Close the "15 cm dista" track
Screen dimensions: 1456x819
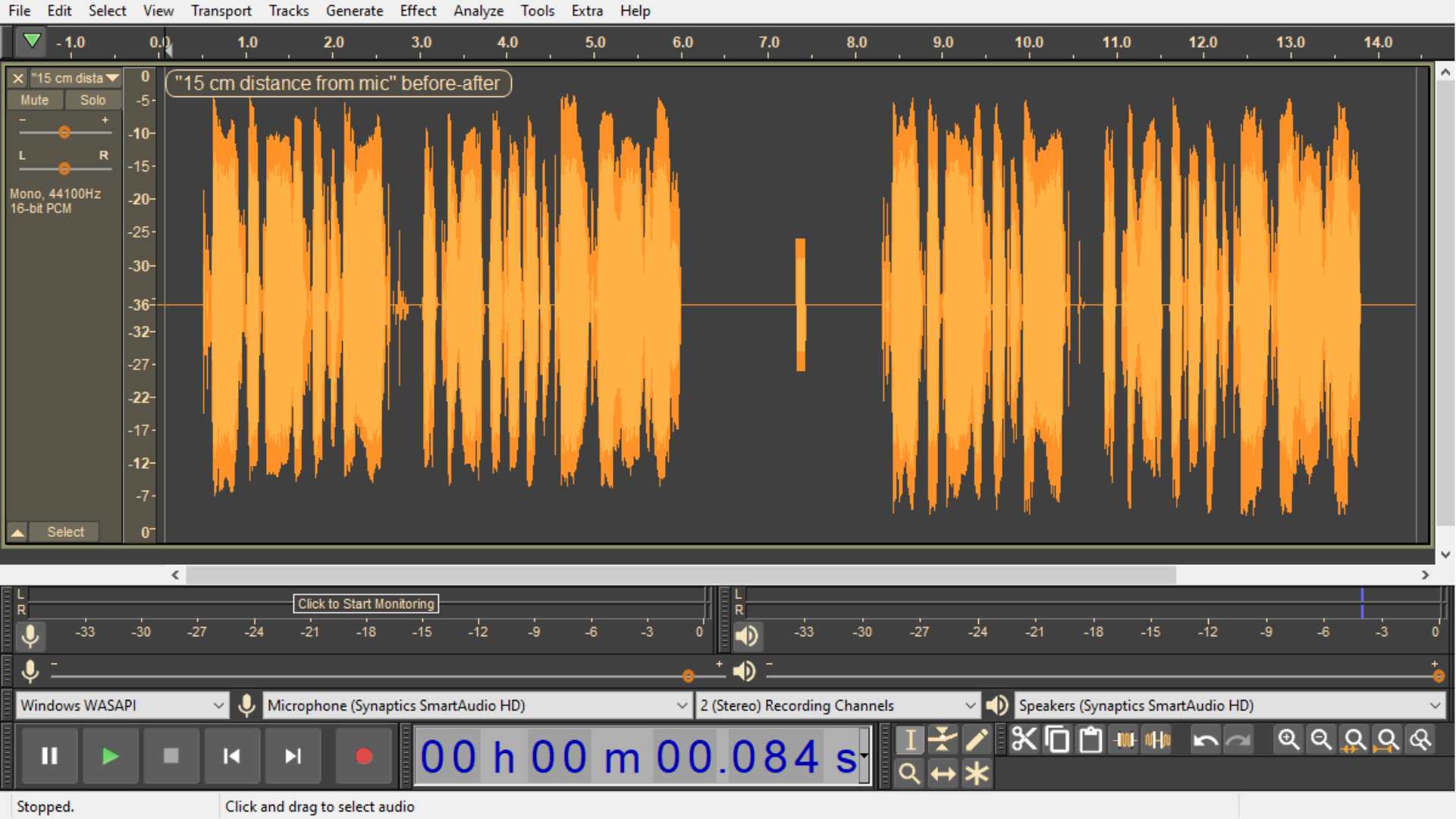pos(18,78)
